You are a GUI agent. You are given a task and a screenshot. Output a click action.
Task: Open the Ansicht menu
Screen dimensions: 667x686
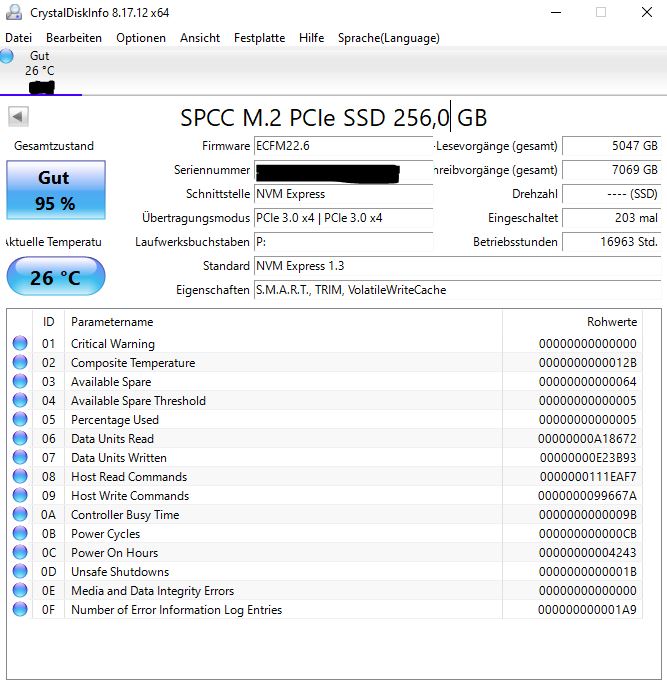pos(200,38)
